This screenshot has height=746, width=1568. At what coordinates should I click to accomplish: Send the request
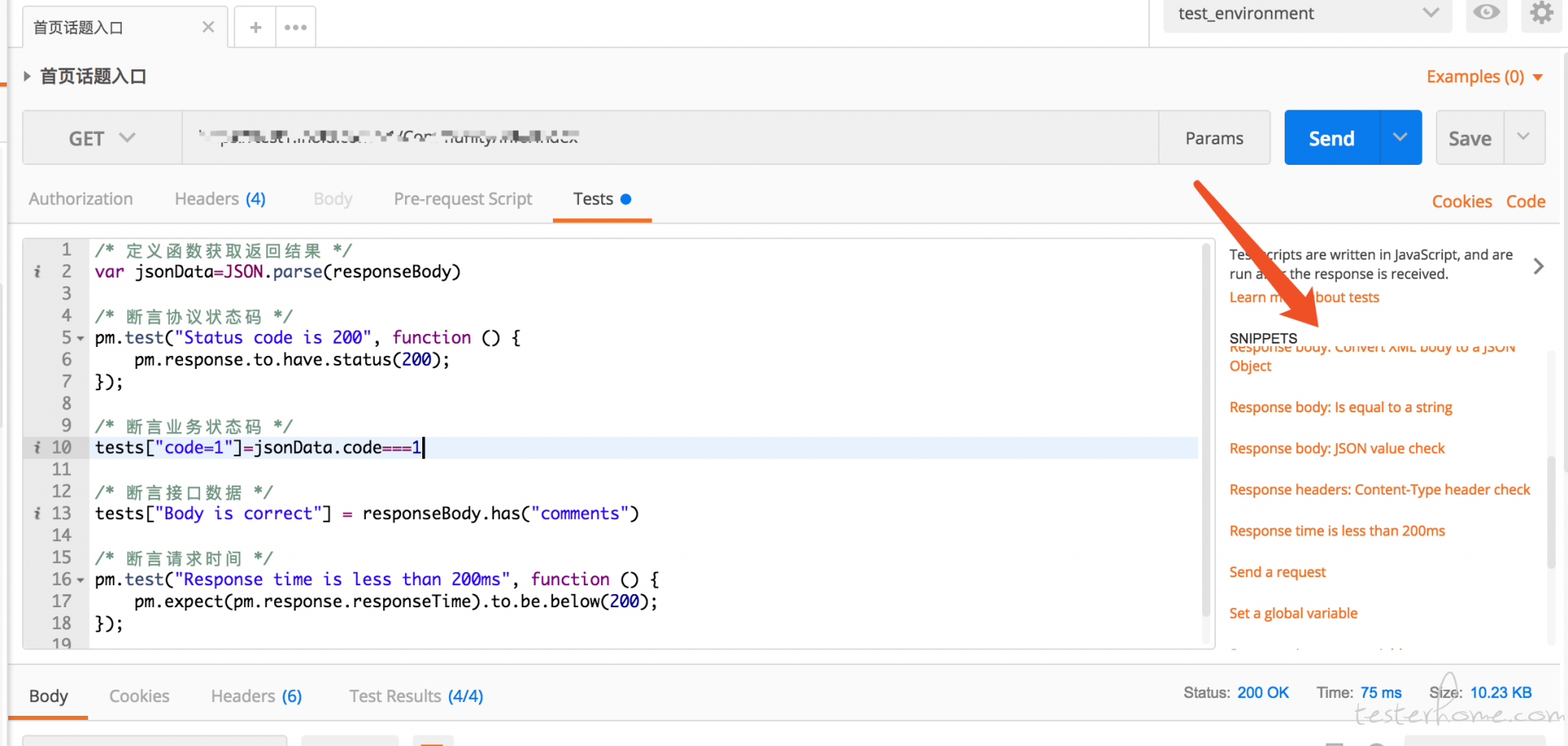coord(1332,138)
